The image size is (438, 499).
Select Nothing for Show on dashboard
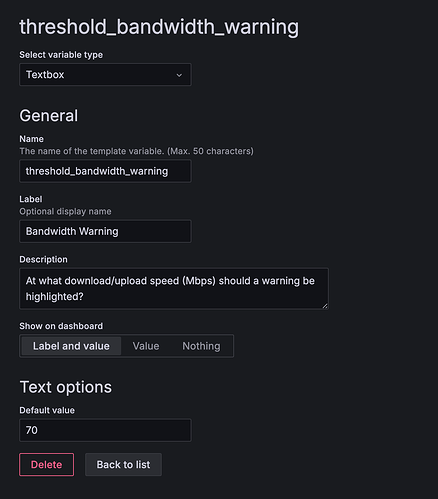click(201, 346)
